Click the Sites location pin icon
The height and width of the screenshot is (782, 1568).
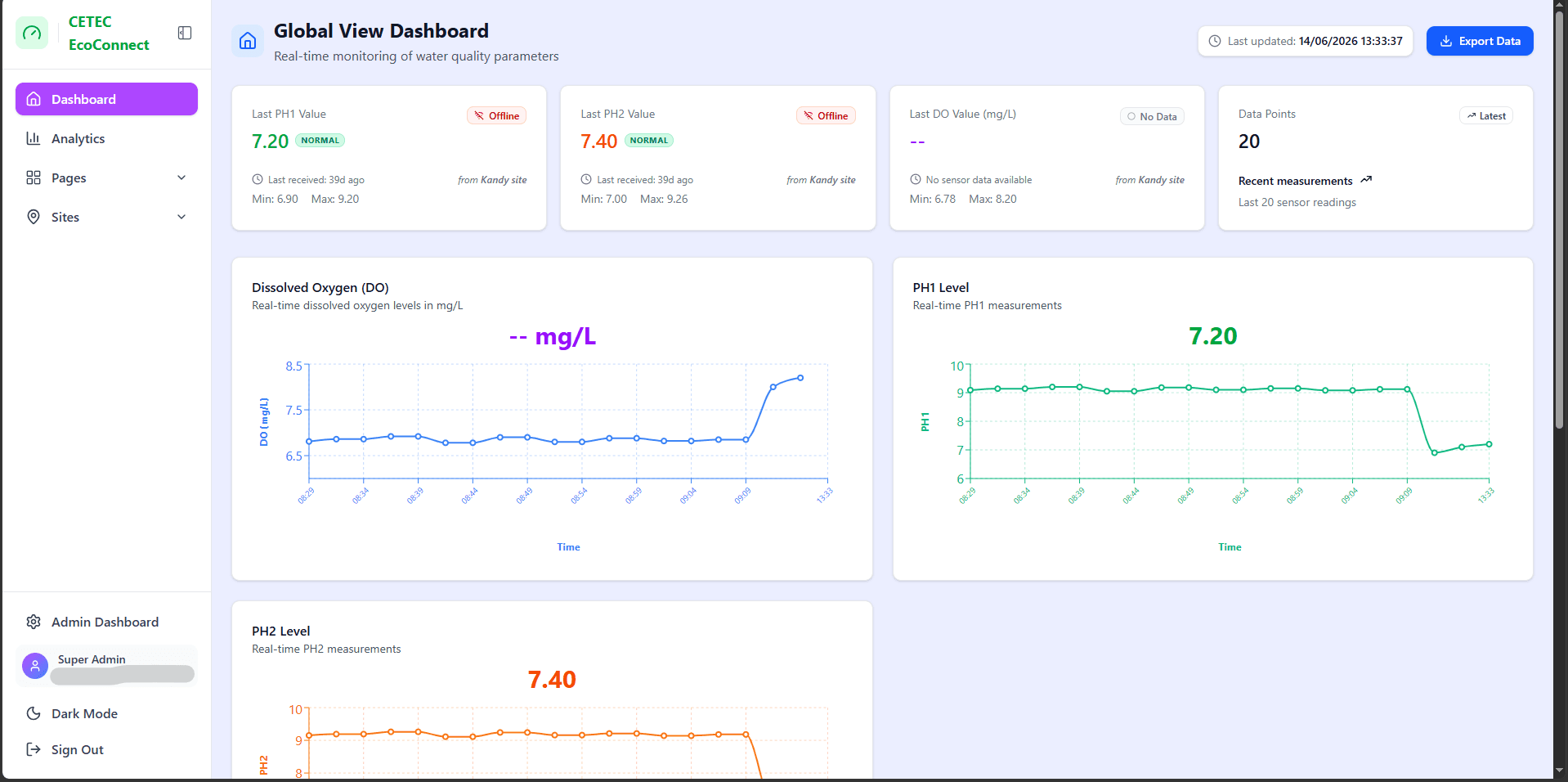34,217
